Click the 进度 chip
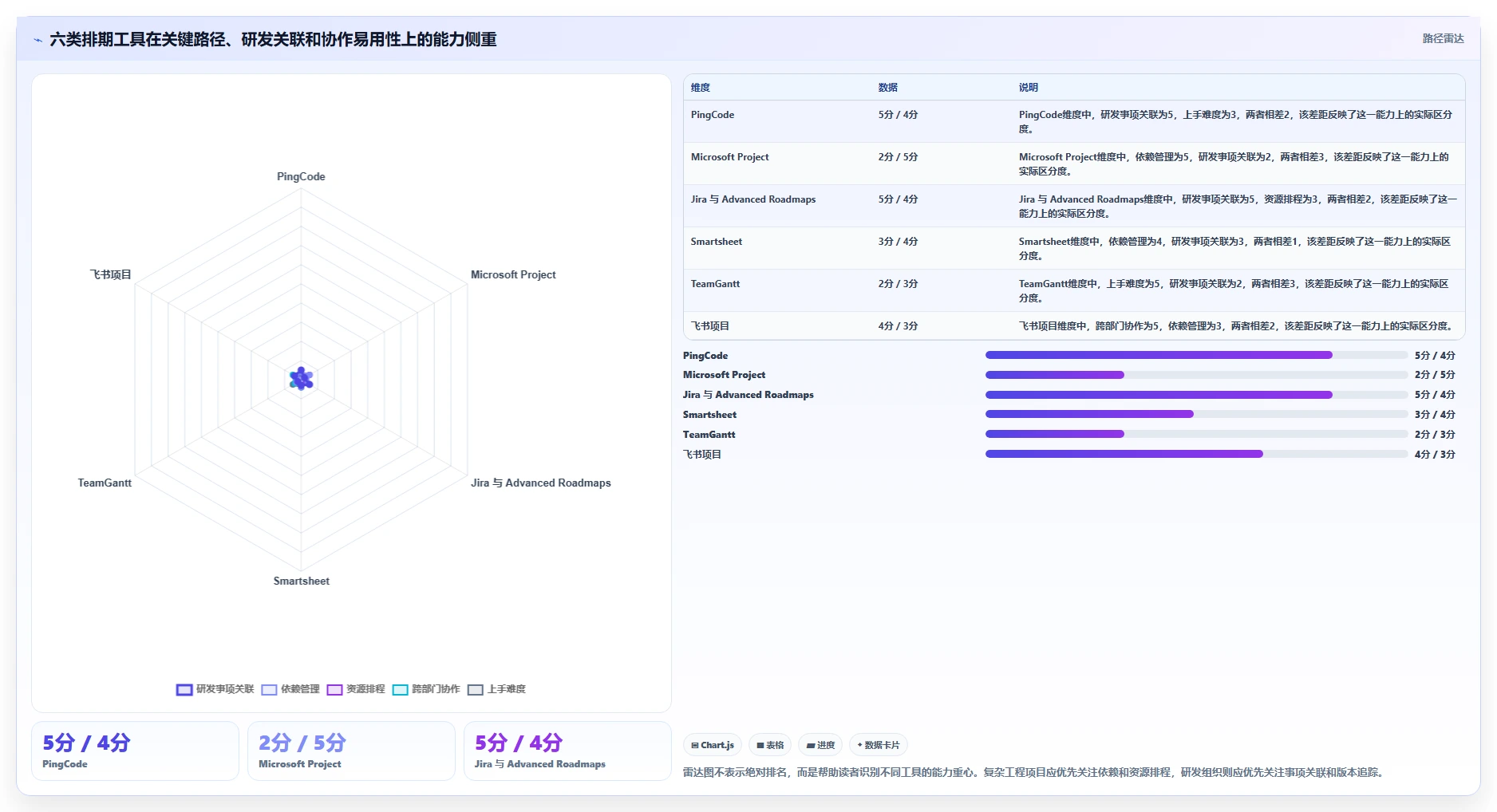 tap(820, 745)
